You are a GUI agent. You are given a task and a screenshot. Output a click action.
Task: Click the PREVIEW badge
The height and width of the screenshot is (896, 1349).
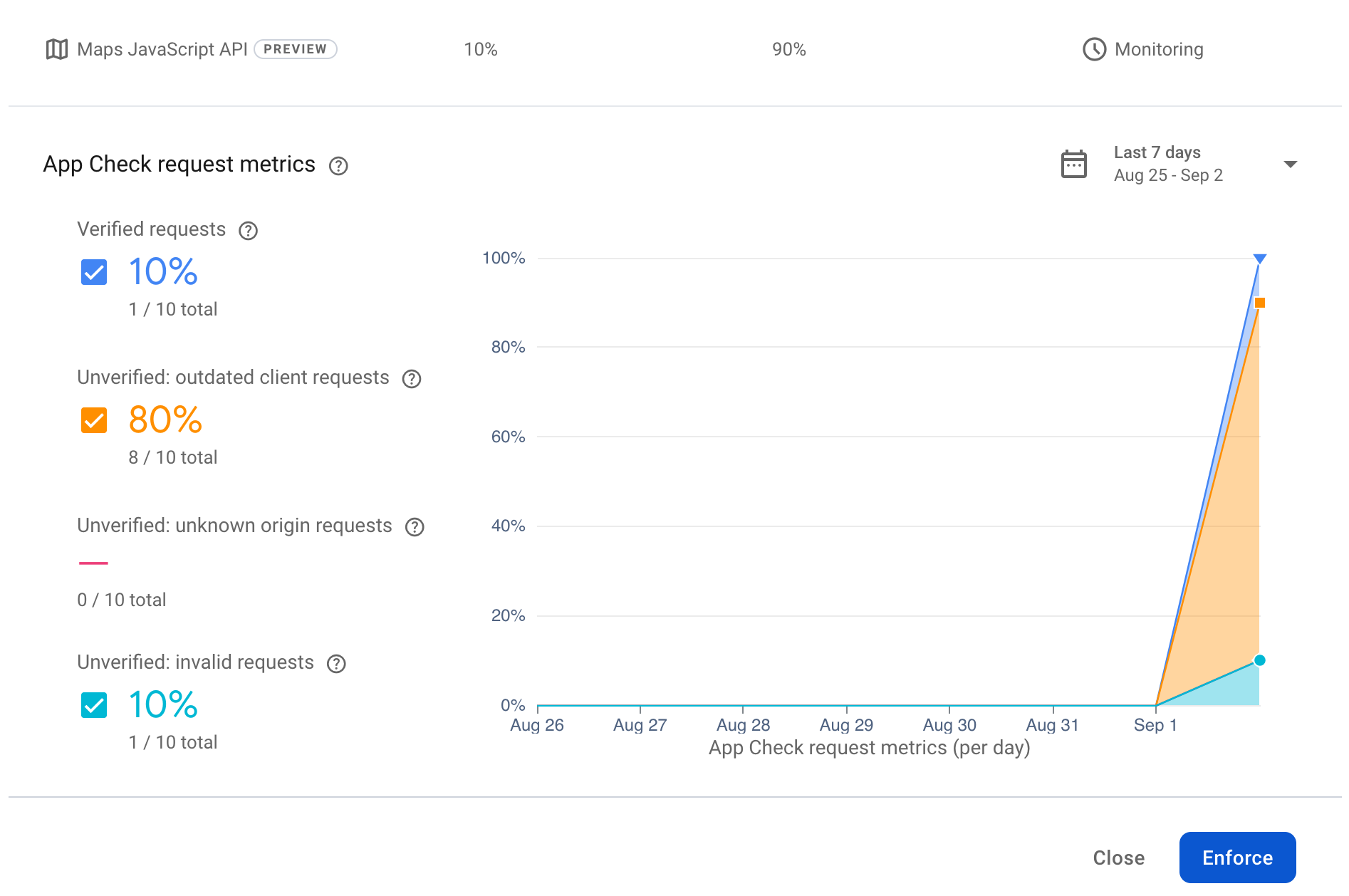point(296,49)
